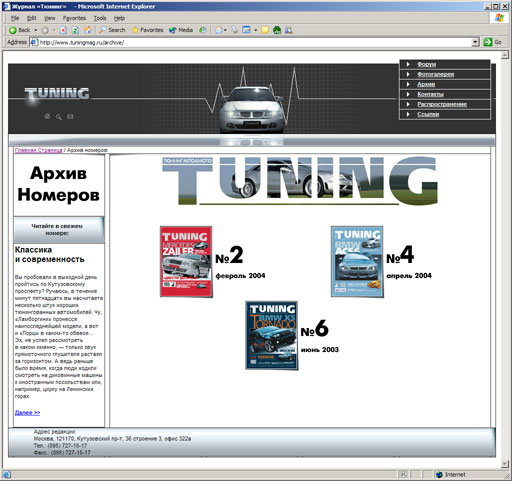Open the Forward history dropdown arrow
The height and width of the screenshot is (481, 512).
pos(54,30)
